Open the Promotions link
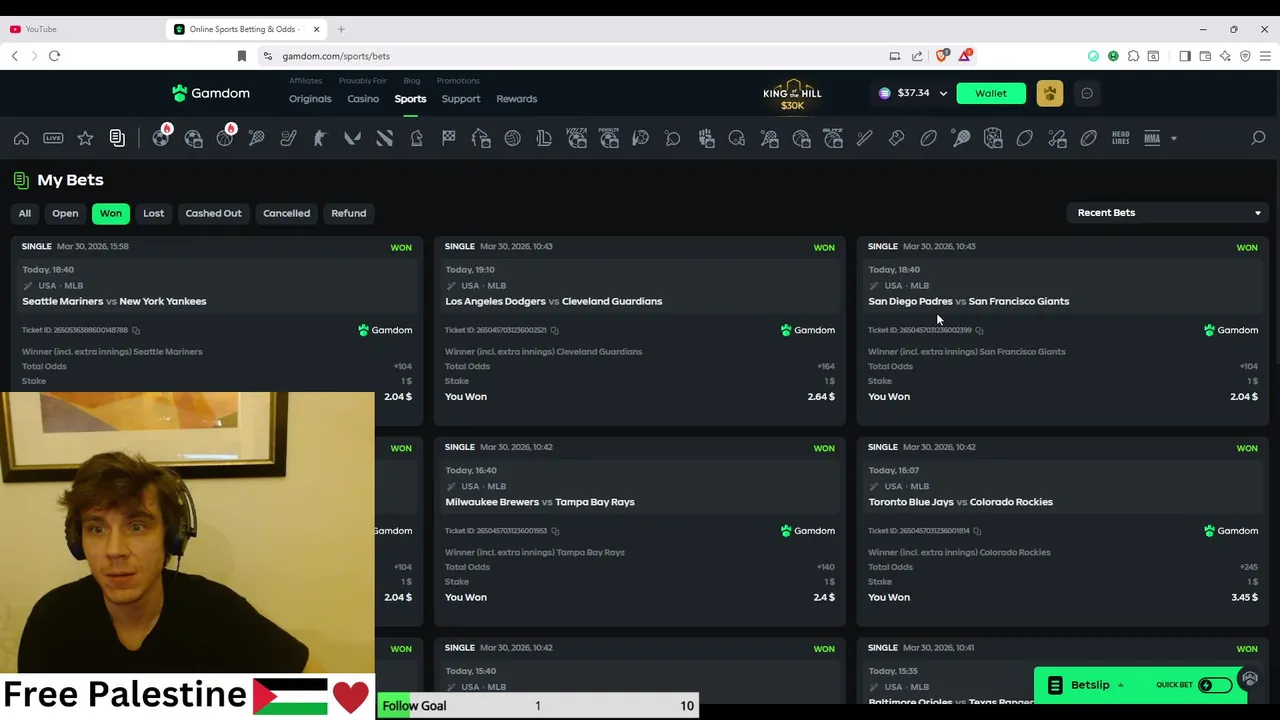This screenshot has width=1280, height=720. (458, 80)
